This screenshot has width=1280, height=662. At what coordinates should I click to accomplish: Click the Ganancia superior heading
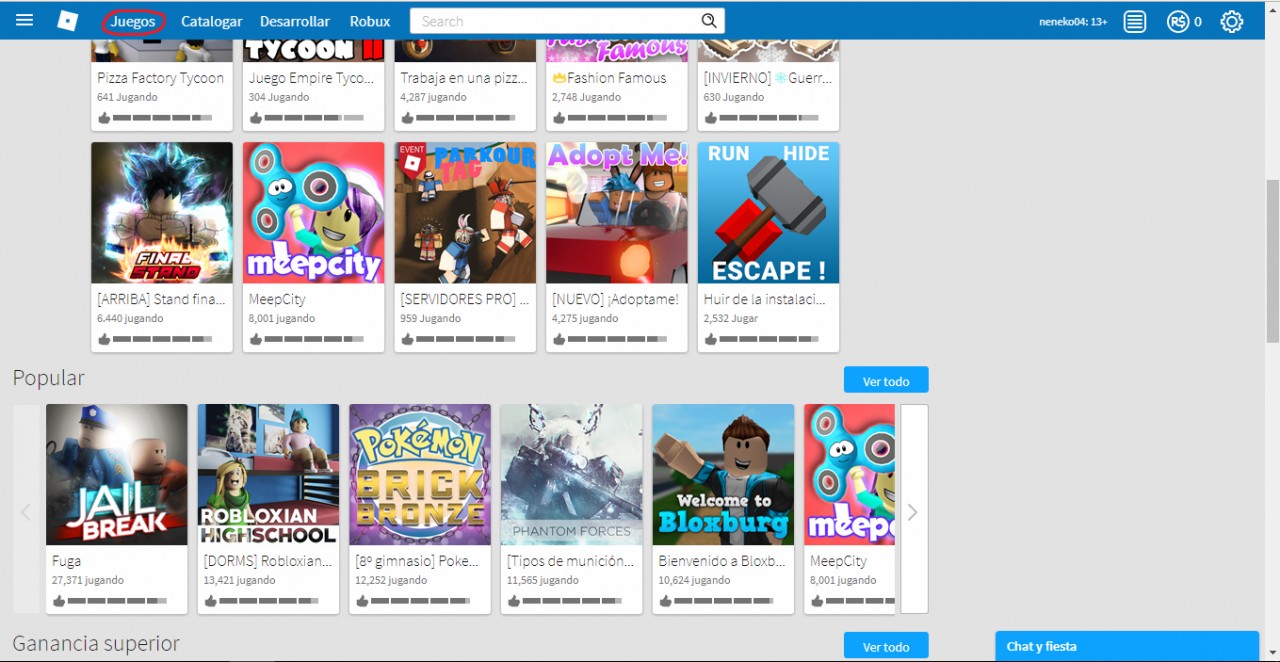[96, 643]
